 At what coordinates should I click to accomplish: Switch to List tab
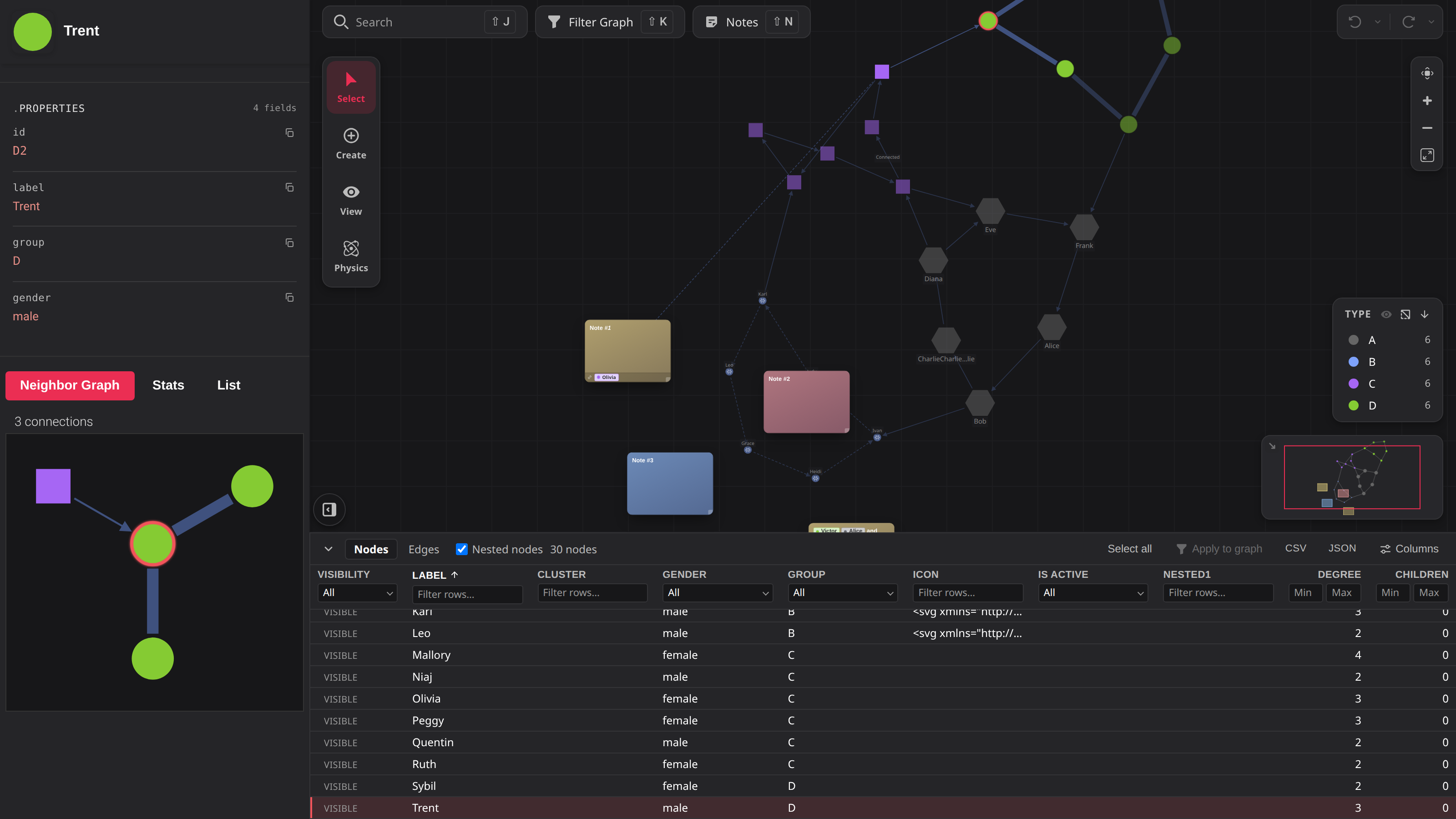228,385
